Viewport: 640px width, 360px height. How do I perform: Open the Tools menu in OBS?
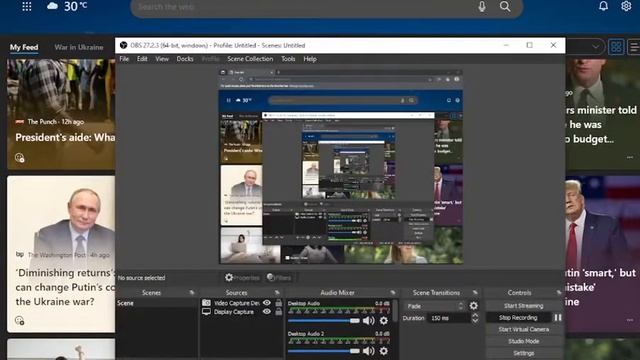[x=288, y=59]
